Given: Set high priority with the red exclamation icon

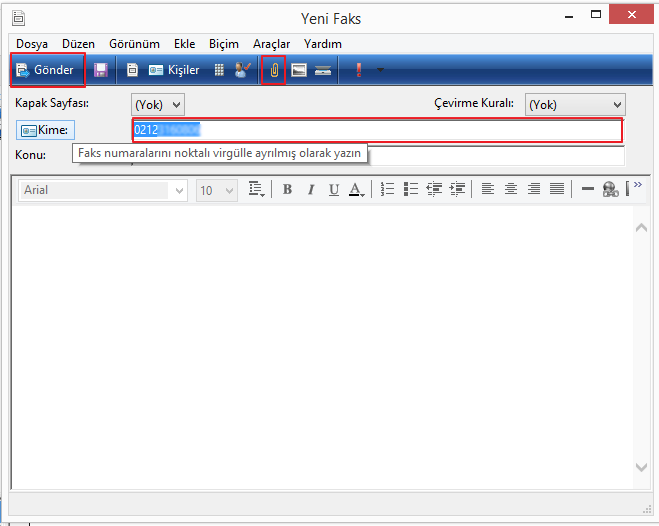Looking at the screenshot, I should [x=358, y=70].
